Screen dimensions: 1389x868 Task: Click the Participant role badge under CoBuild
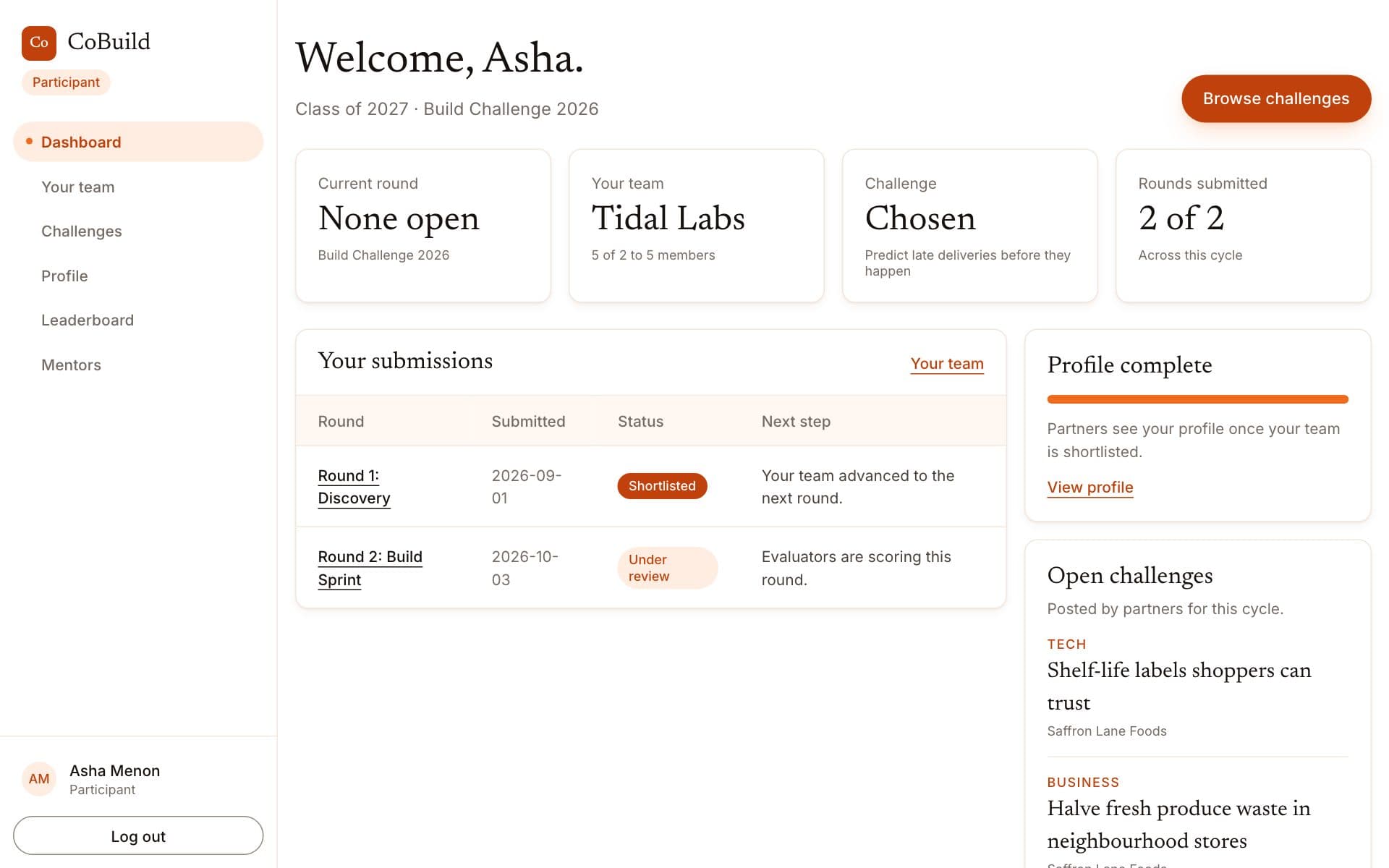[66, 82]
